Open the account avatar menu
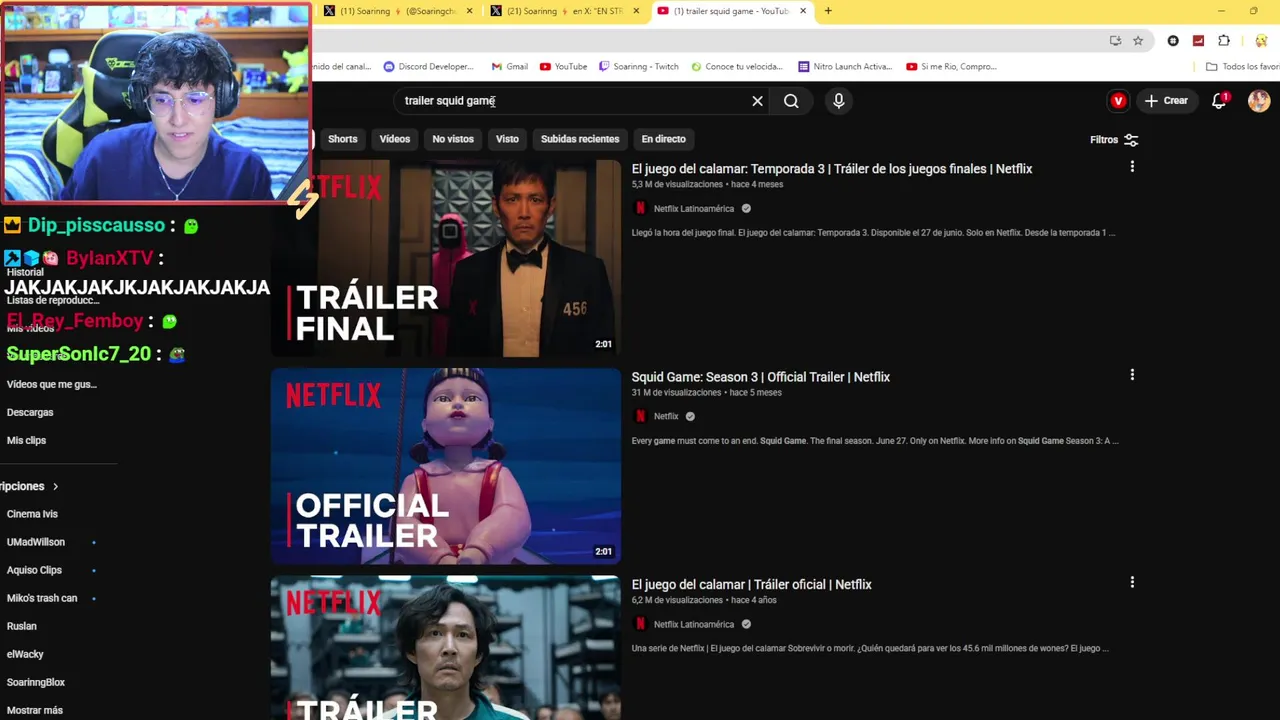The image size is (1280, 720). click(x=1259, y=101)
